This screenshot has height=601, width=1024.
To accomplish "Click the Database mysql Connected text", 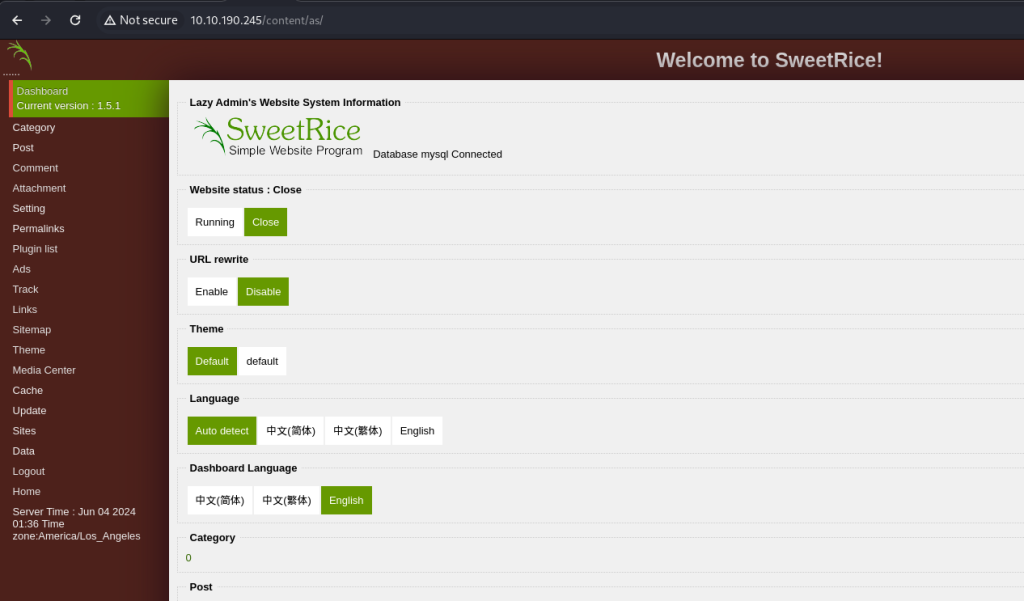I will (x=438, y=154).
